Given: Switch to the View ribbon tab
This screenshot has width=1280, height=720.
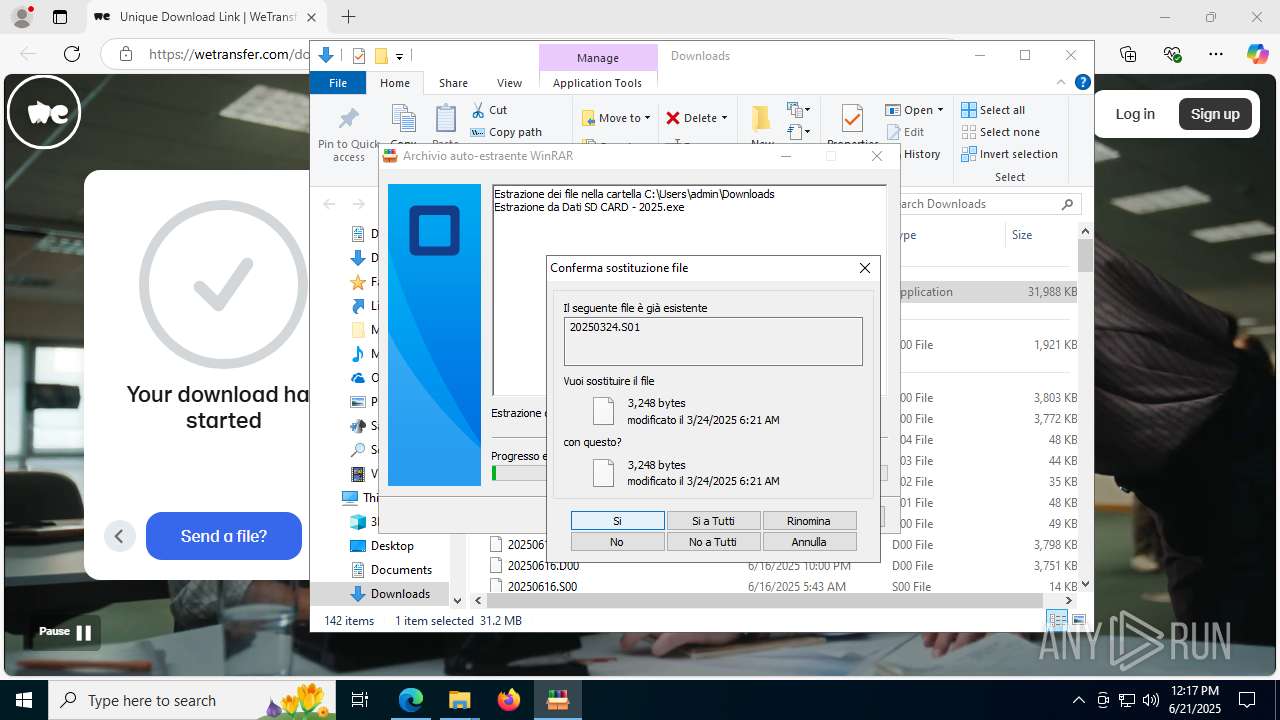Looking at the screenshot, I should pyautogui.click(x=509, y=83).
